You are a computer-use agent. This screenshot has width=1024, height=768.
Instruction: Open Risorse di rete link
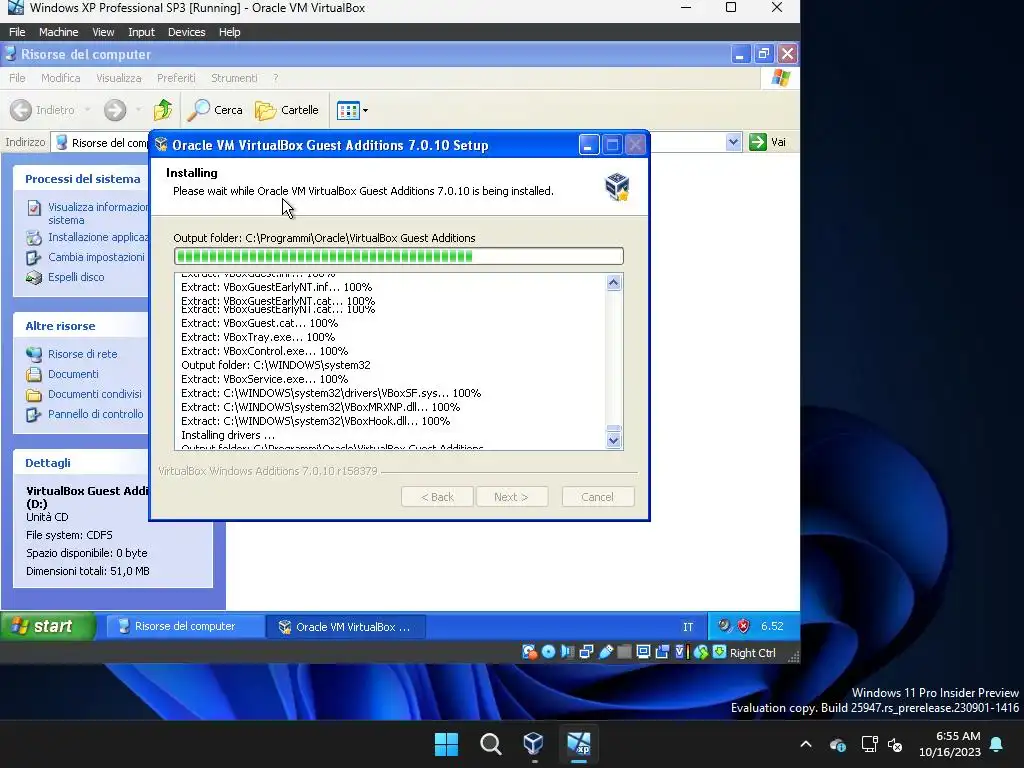[82, 354]
